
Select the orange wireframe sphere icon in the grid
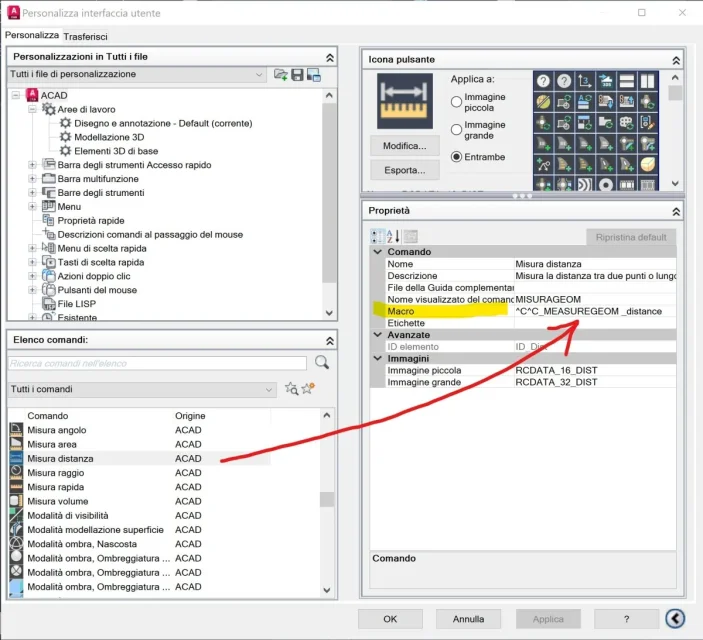[647, 164]
